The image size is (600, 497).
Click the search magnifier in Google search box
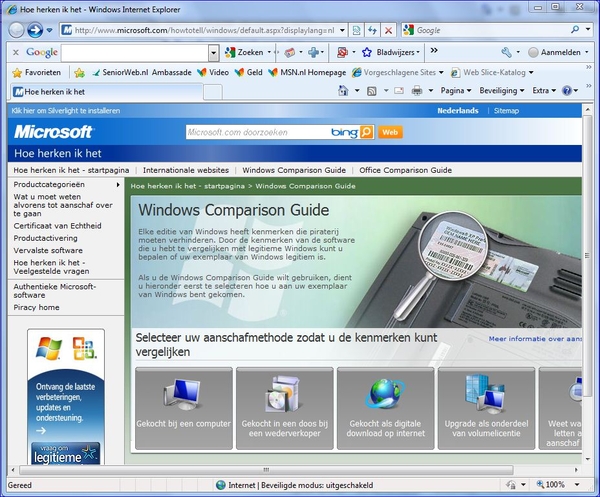pos(575,30)
